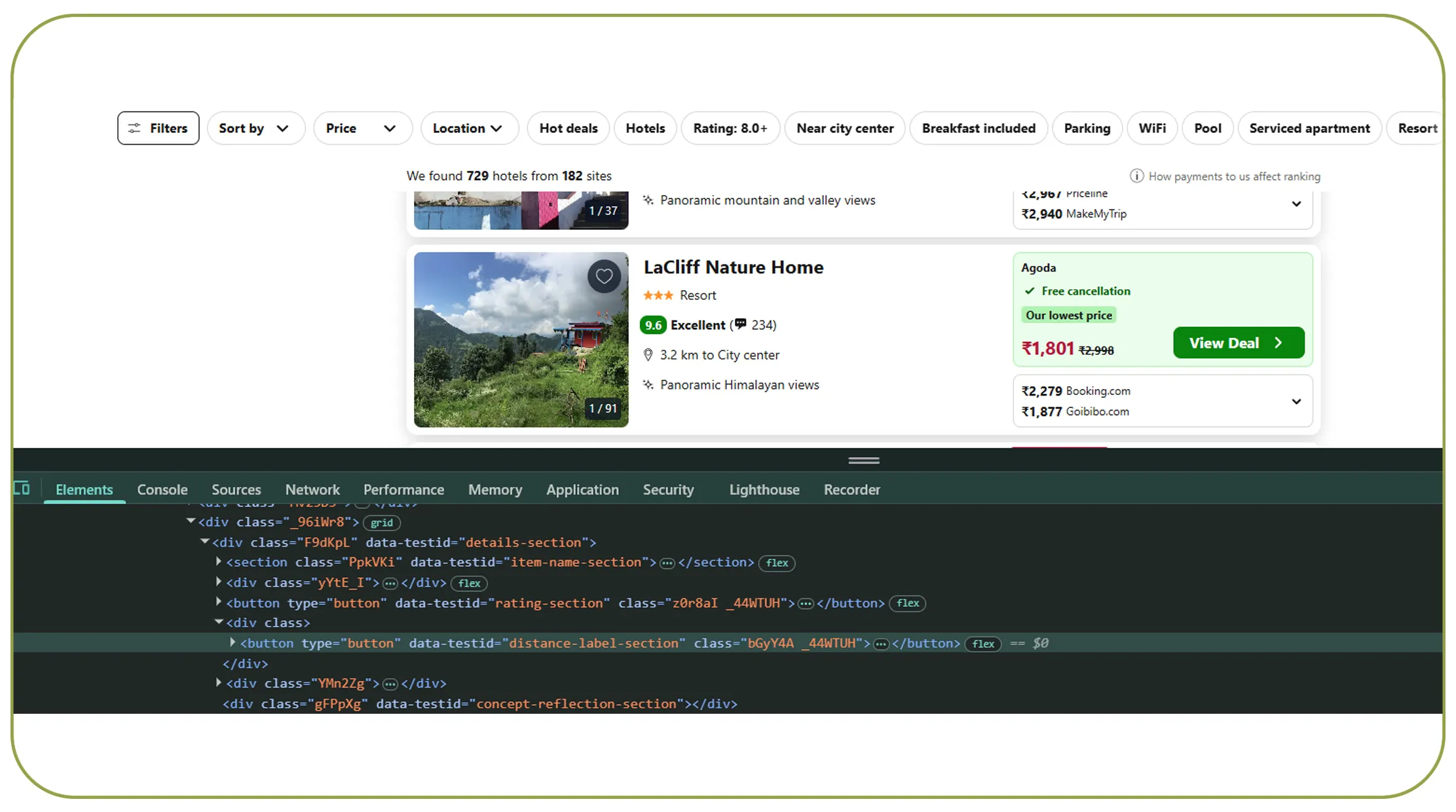The height and width of the screenshot is (812, 1456).
Task: Expand the PpkVKi item-name-section node
Action: click(219, 561)
